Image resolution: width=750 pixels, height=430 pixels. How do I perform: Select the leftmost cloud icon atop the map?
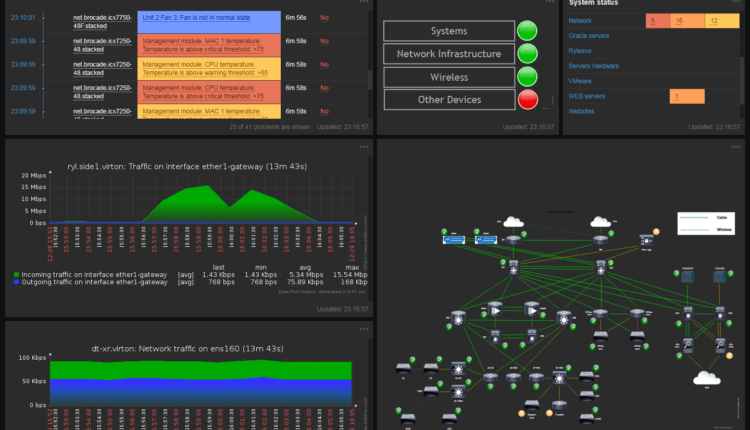pos(513,222)
